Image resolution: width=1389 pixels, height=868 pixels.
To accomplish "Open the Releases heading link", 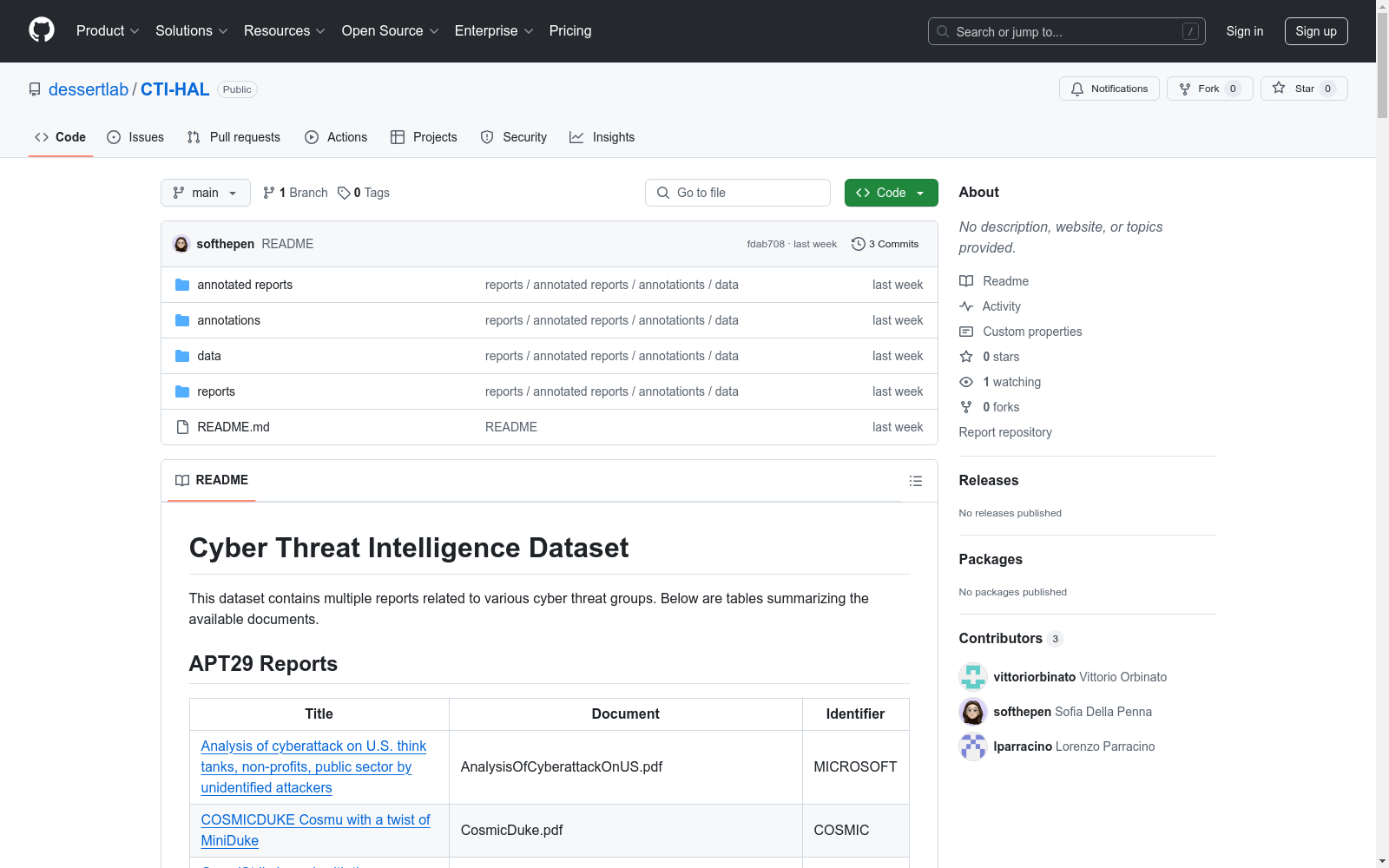I will coord(989,480).
